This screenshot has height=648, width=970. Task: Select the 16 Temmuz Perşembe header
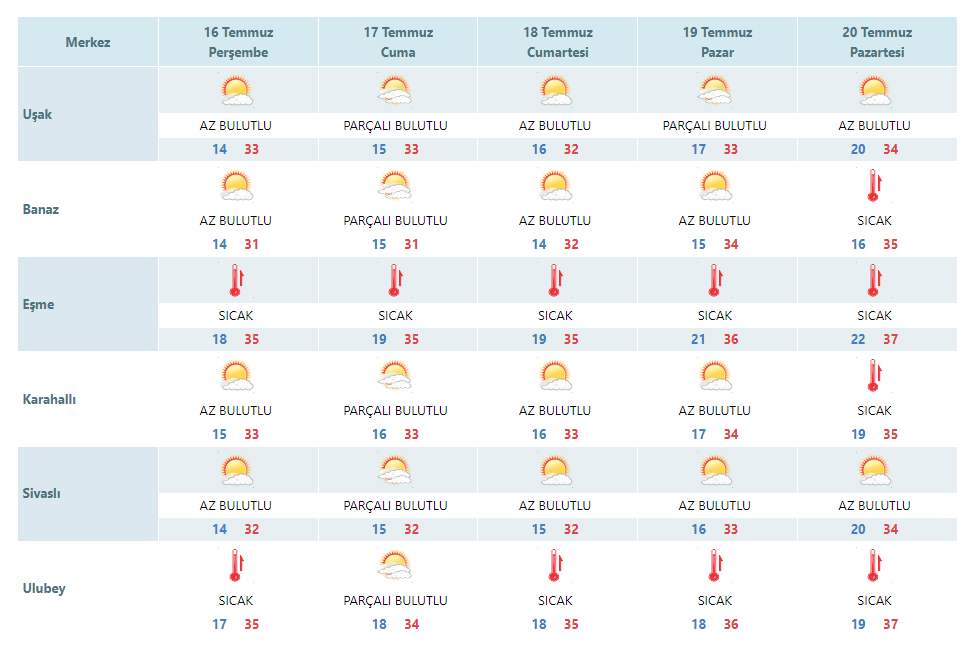pos(238,42)
